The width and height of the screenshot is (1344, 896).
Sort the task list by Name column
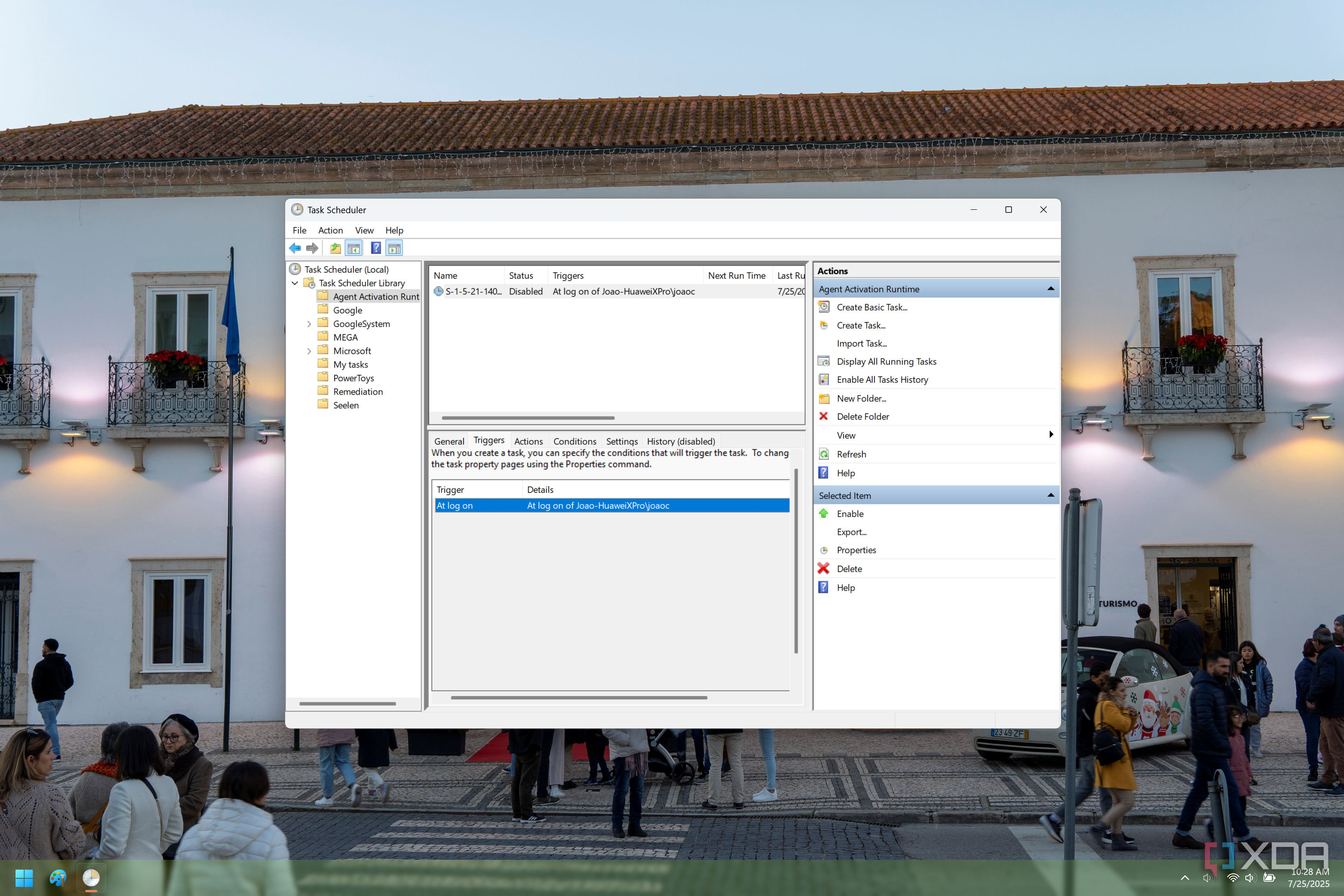(x=466, y=275)
